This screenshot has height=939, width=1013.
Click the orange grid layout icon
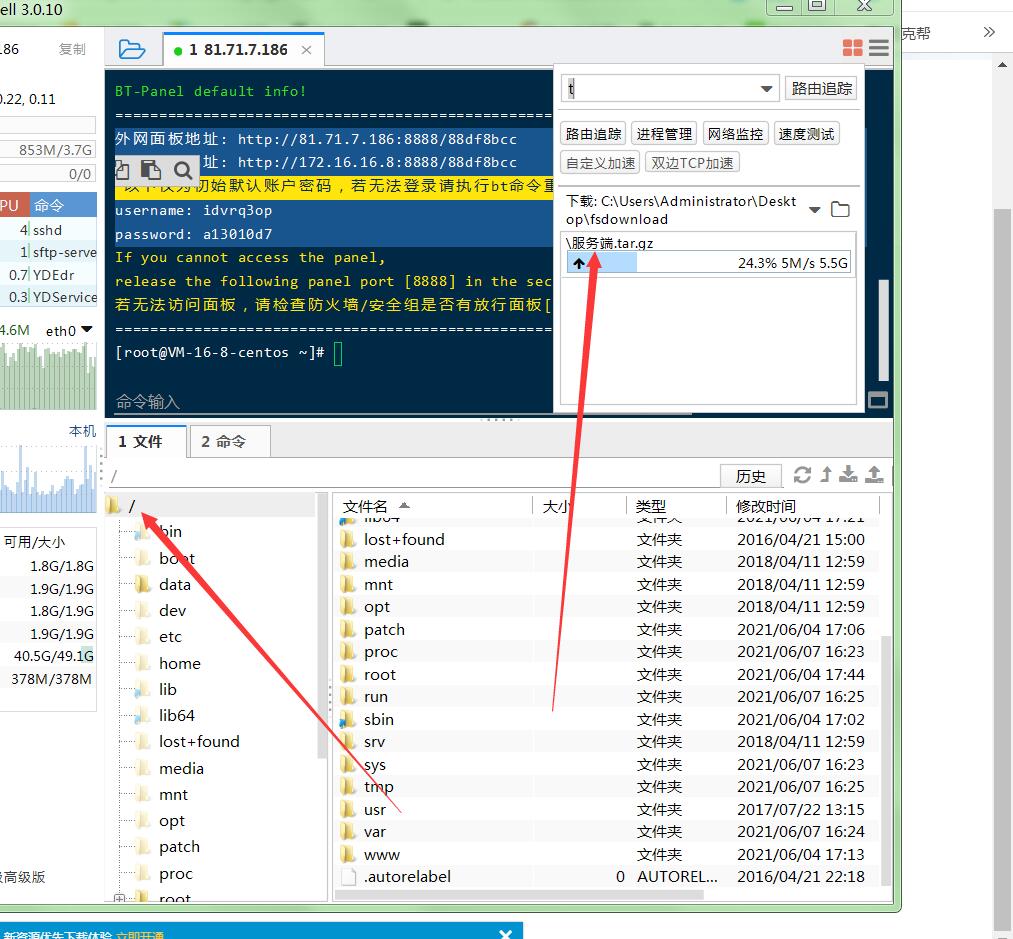(x=852, y=48)
